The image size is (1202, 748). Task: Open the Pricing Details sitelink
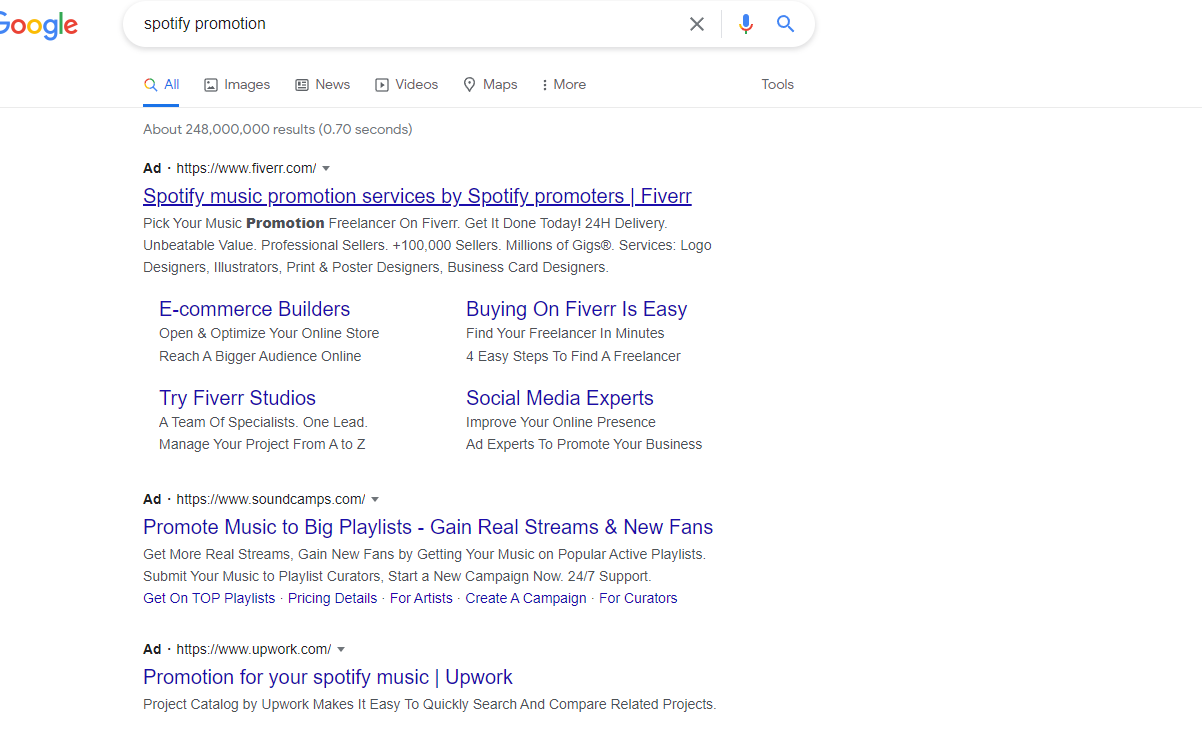coord(332,598)
